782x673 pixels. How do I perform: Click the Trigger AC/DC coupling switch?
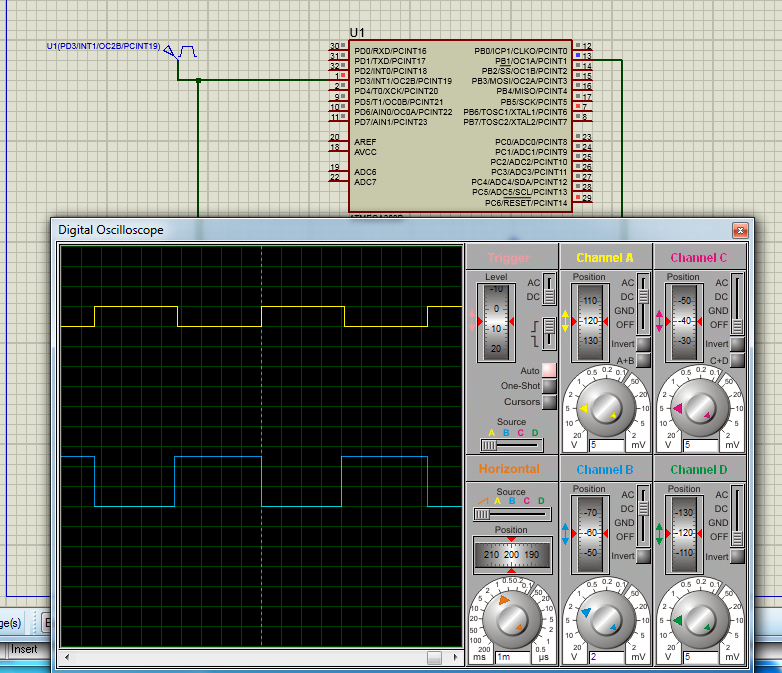549,289
